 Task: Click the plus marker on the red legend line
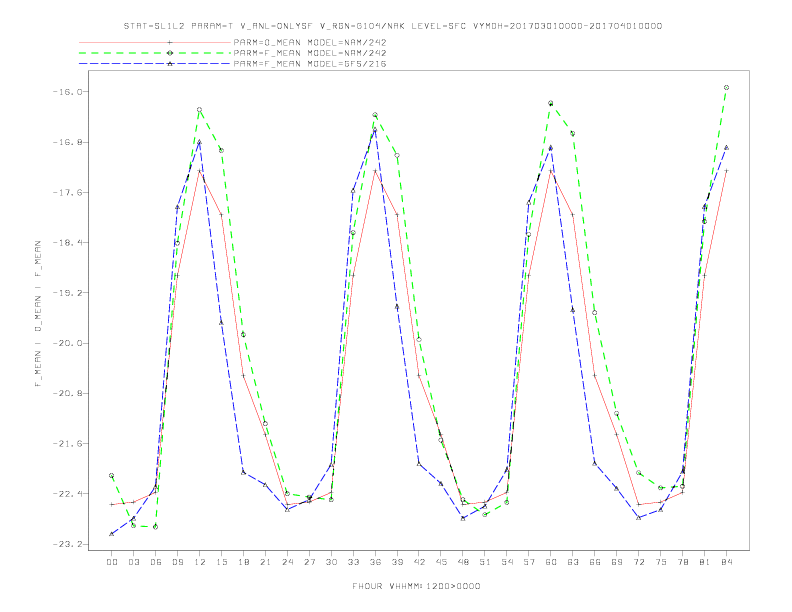(x=170, y=42)
